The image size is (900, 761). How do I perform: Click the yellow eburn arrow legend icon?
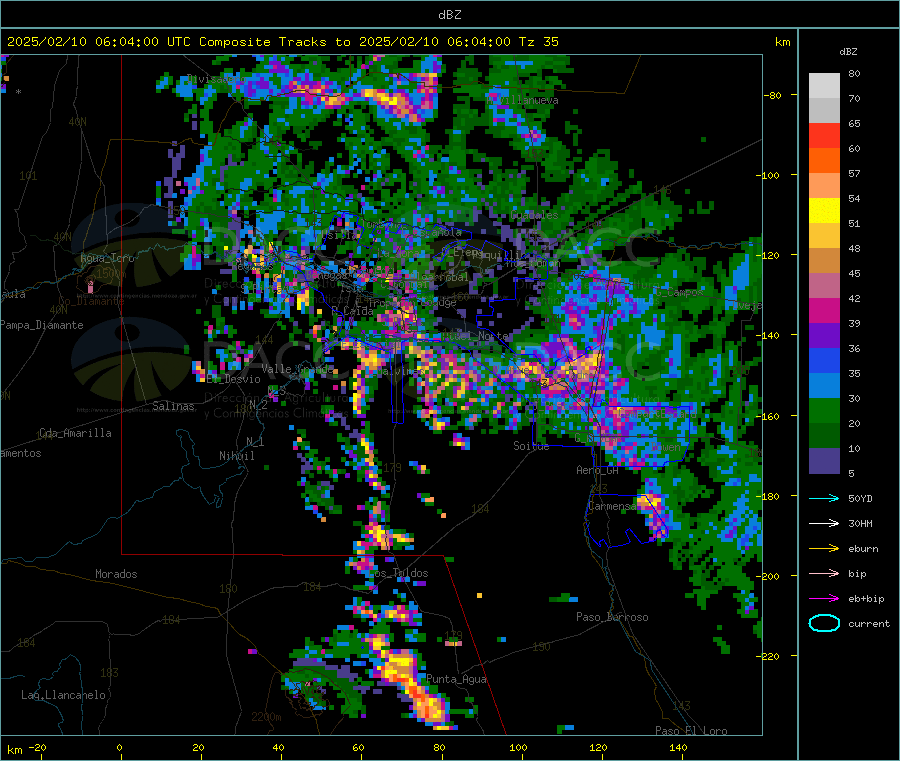[x=824, y=549]
